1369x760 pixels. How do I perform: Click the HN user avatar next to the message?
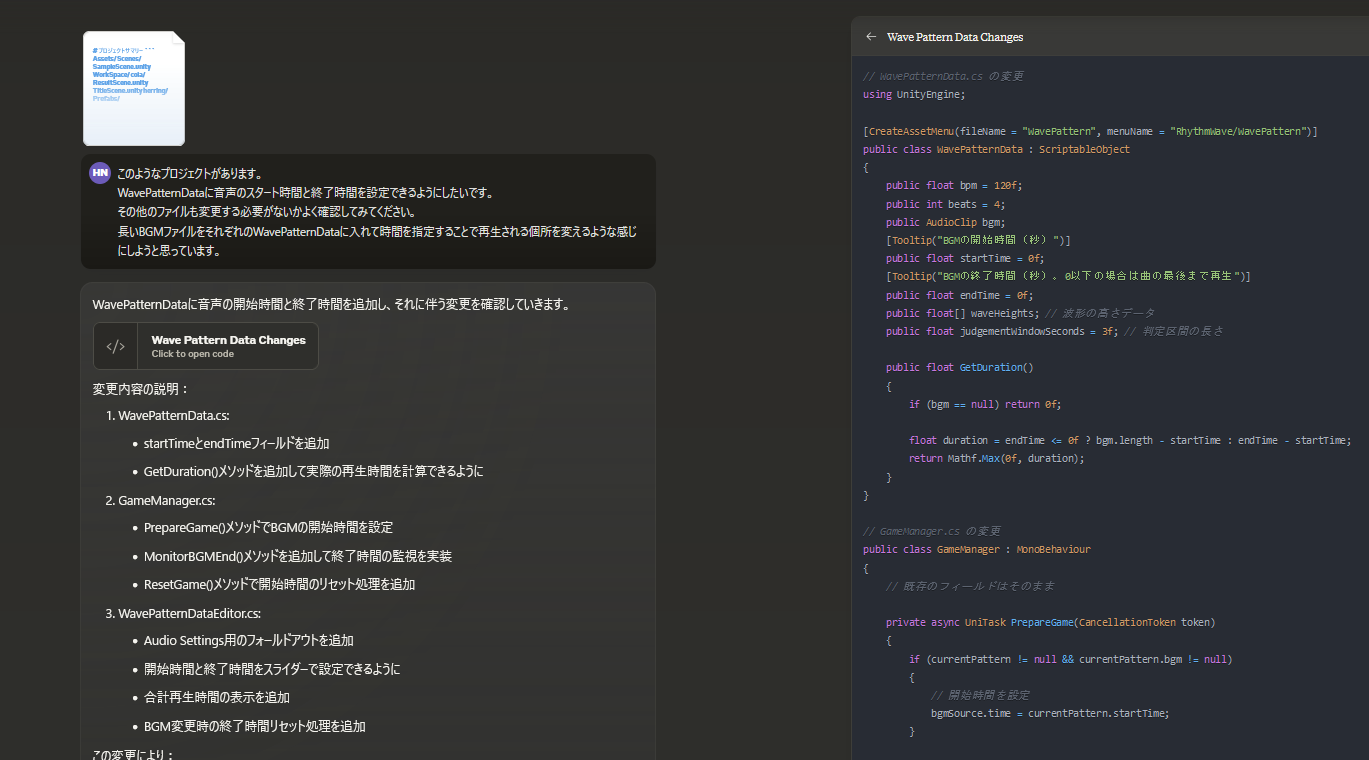coord(99,173)
